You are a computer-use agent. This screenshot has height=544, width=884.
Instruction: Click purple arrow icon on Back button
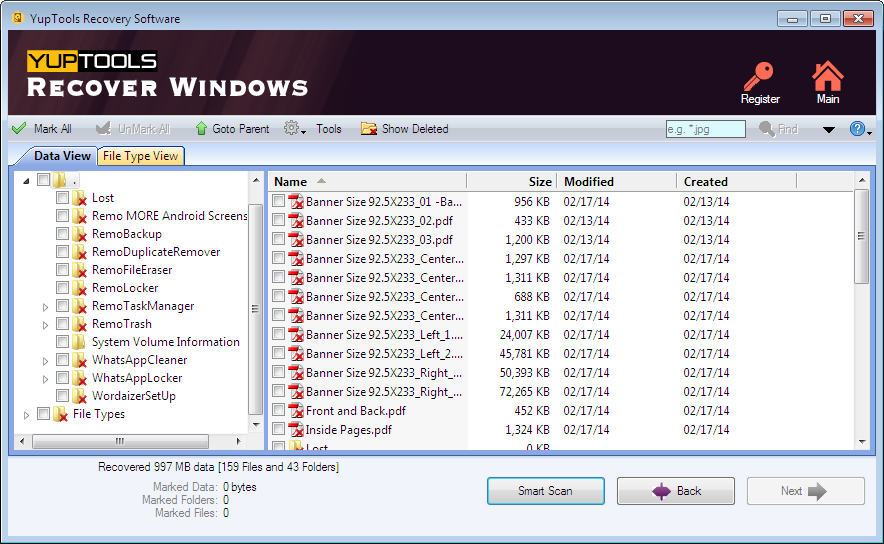pos(661,491)
